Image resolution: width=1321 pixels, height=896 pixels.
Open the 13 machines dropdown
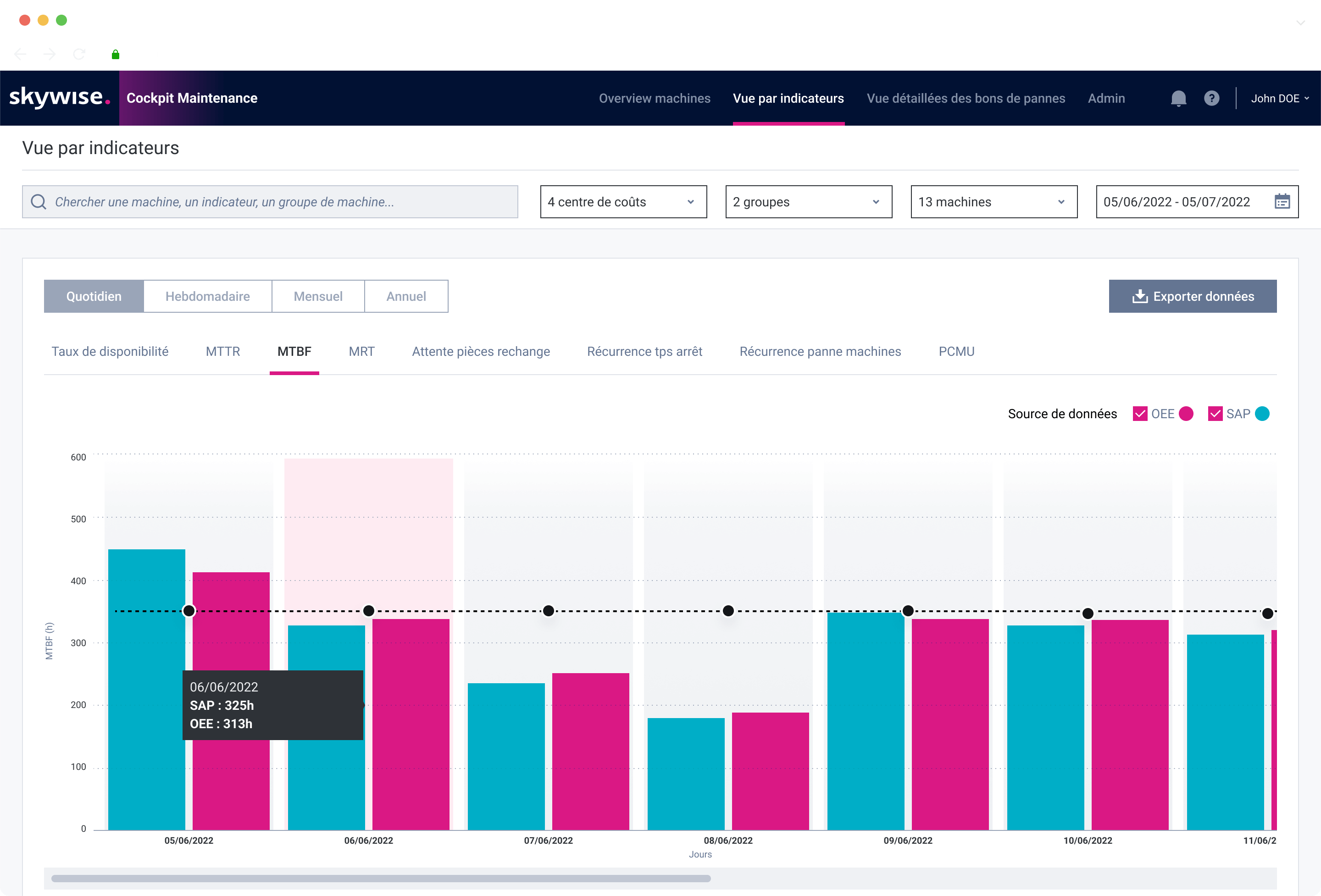pyautogui.click(x=994, y=202)
